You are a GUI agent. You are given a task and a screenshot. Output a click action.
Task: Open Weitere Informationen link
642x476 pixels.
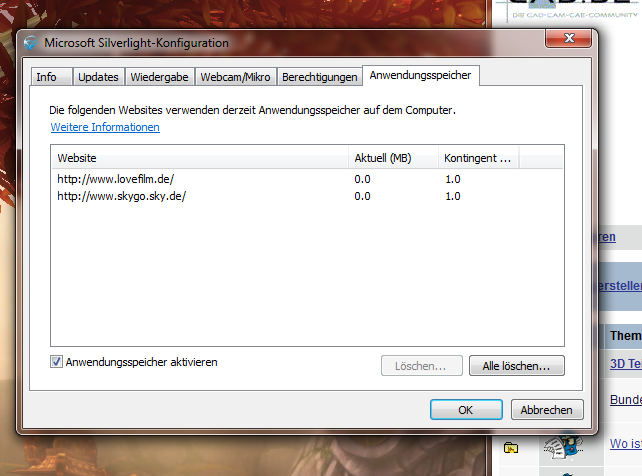click(x=105, y=127)
